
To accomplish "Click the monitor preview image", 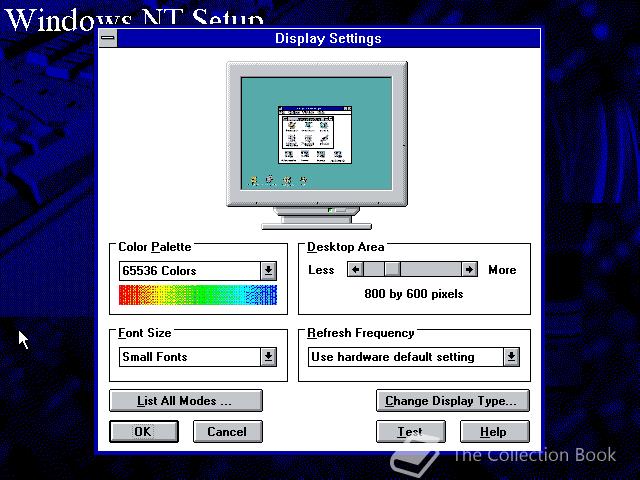I will [x=317, y=145].
